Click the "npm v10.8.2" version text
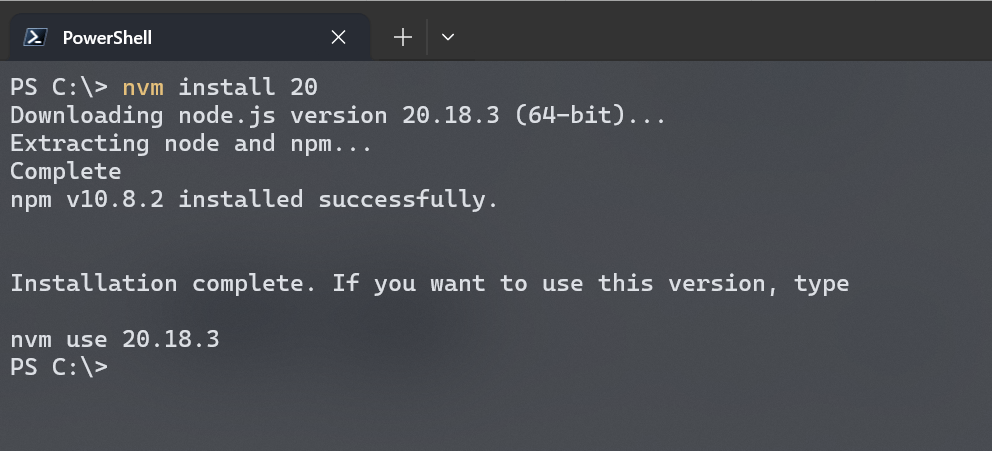Screen dimensions: 992x451 [x=86, y=199]
